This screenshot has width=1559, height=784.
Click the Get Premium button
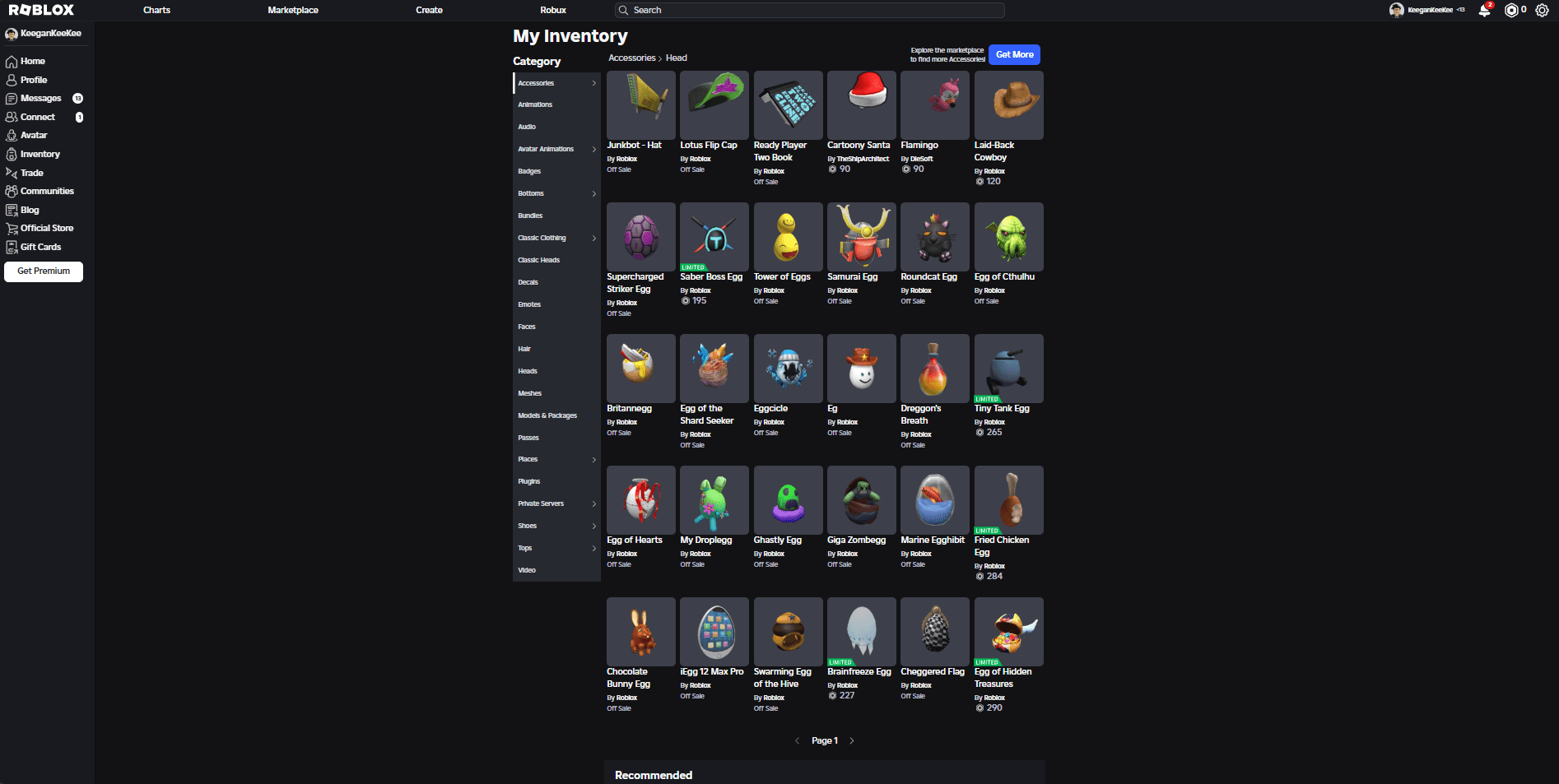pyautogui.click(x=44, y=271)
